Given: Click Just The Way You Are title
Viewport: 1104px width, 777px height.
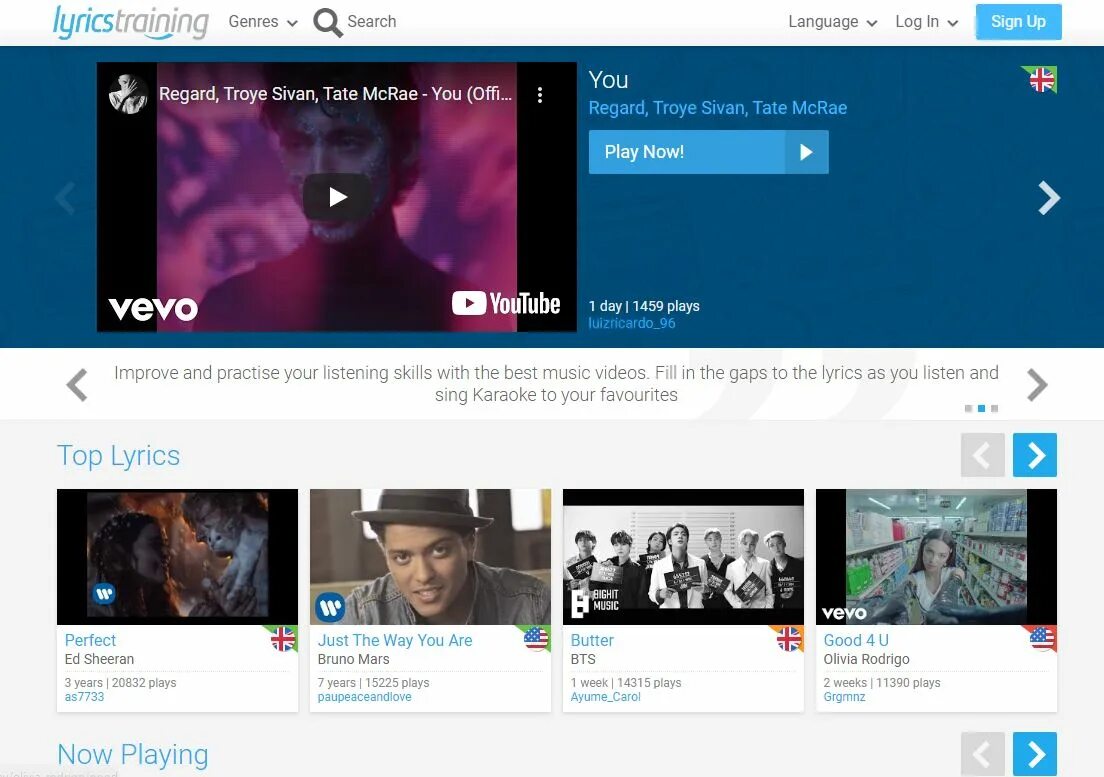Looking at the screenshot, I should coord(395,640).
